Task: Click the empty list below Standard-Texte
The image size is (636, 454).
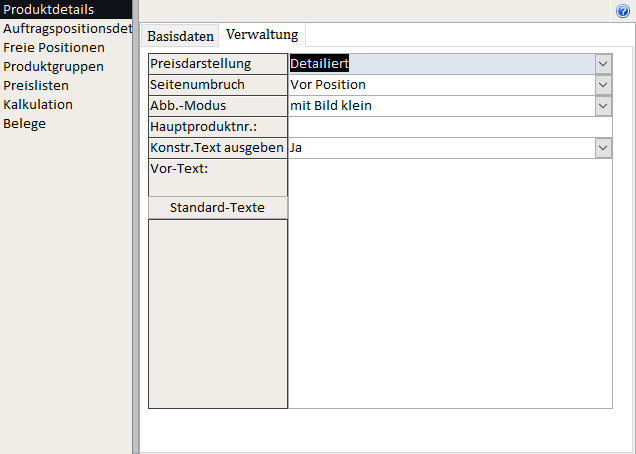Action: [218, 312]
